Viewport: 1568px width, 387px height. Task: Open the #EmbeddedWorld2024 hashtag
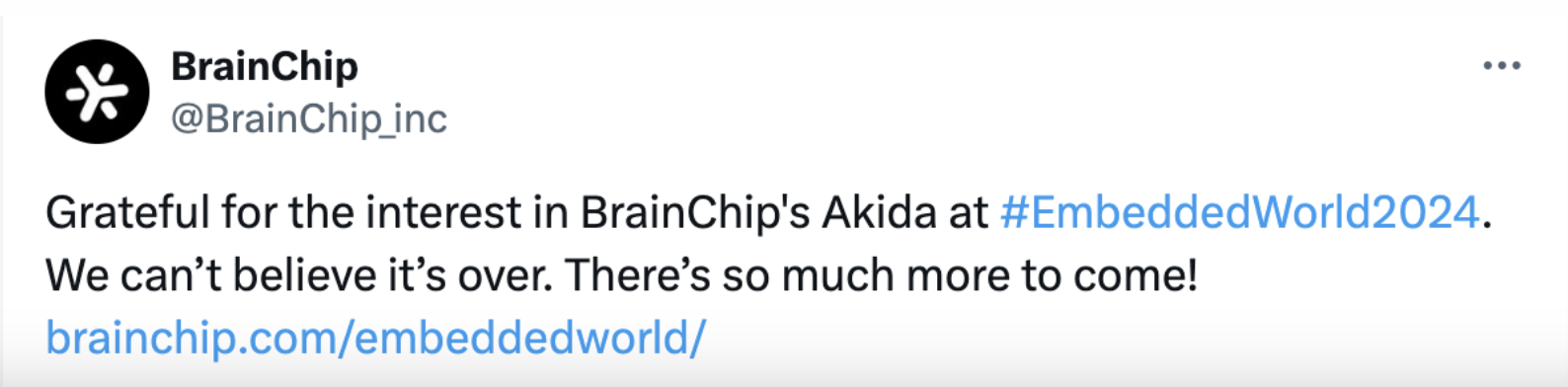click(1239, 212)
